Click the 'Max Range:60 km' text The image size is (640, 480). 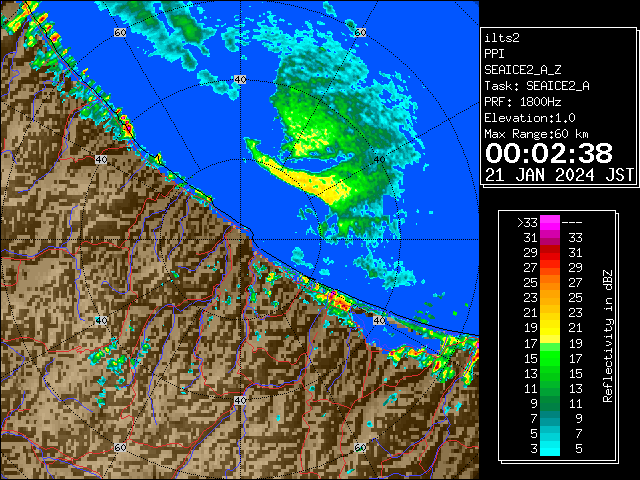(536, 134)
